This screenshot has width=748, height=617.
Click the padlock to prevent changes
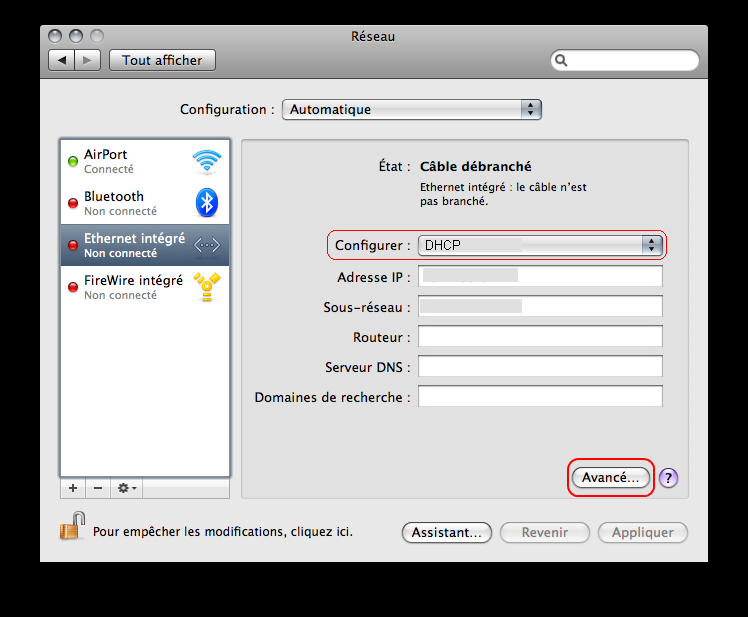[x=72, y=526]
